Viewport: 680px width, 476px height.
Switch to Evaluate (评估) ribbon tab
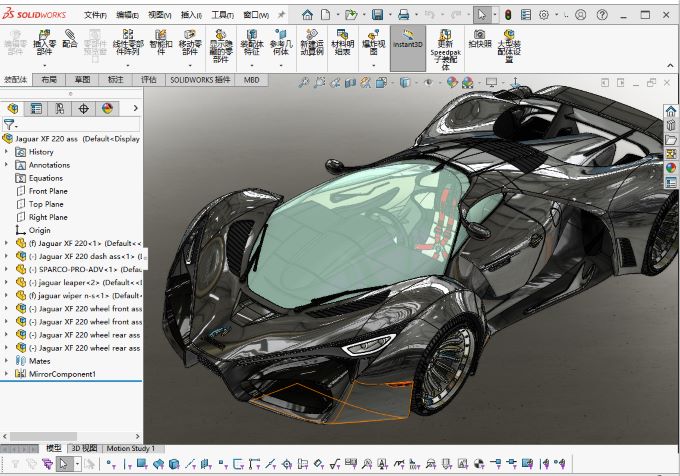coord(148,80)
